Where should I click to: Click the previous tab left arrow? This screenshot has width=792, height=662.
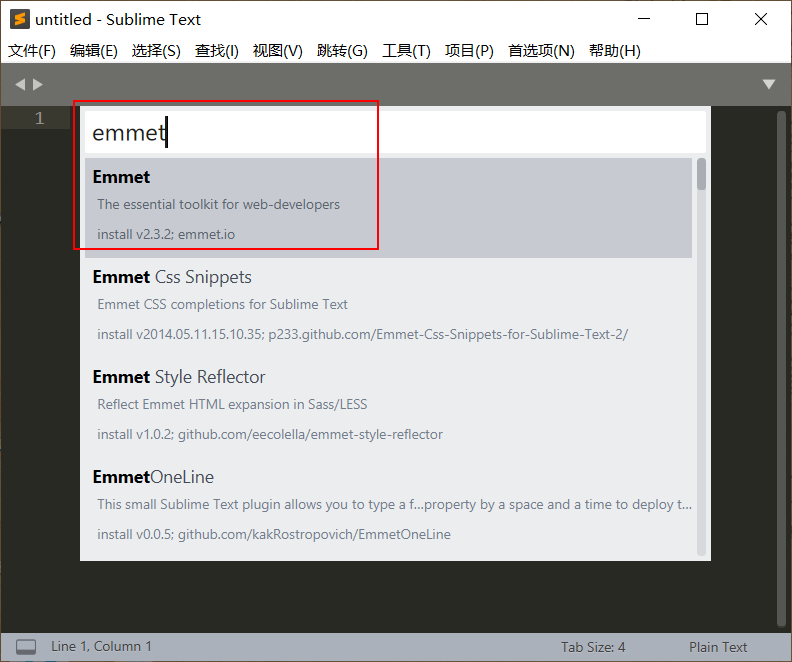[x=20, y=84]
